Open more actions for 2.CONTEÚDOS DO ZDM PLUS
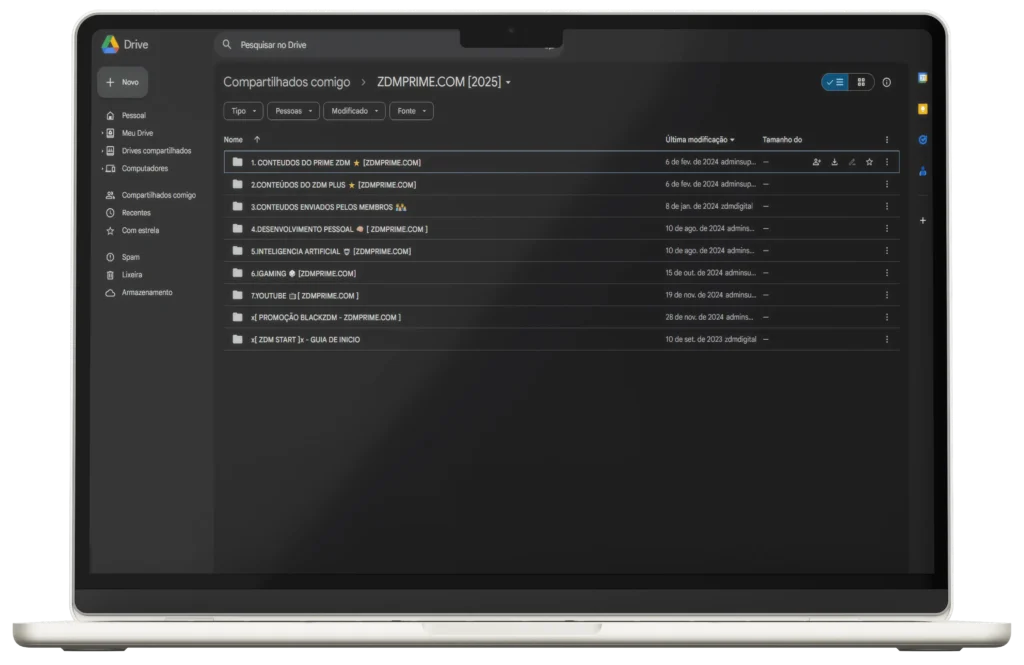 pos(887,184)
